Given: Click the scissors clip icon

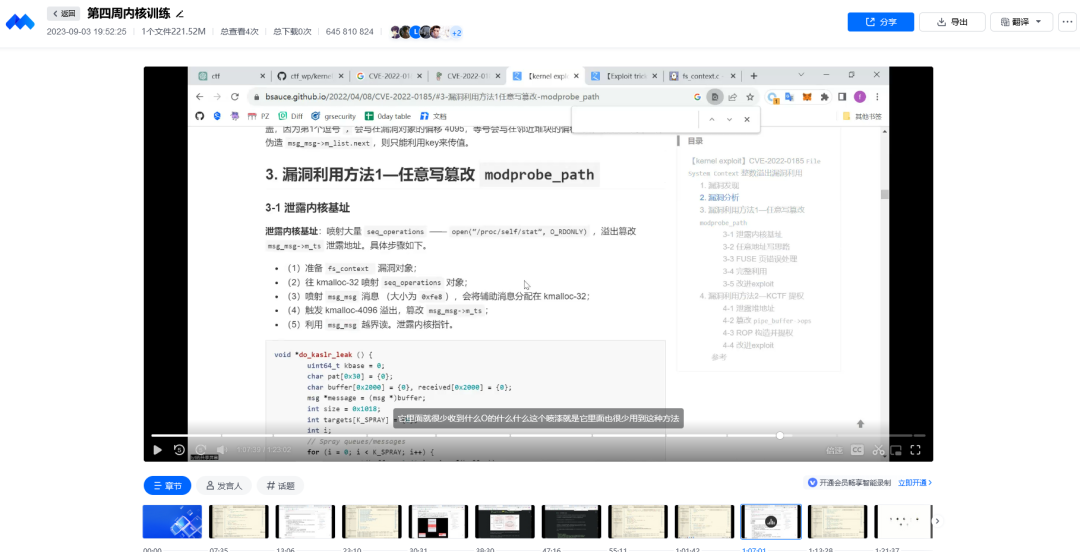Looking at the screenshot, I should tap(878, 450).
